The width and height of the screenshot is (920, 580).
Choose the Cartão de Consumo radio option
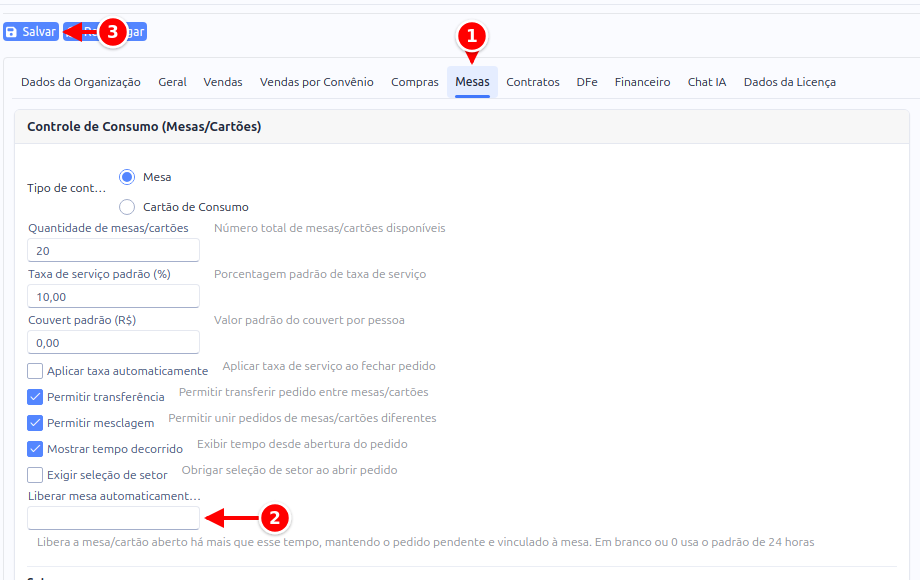point(127,207)
